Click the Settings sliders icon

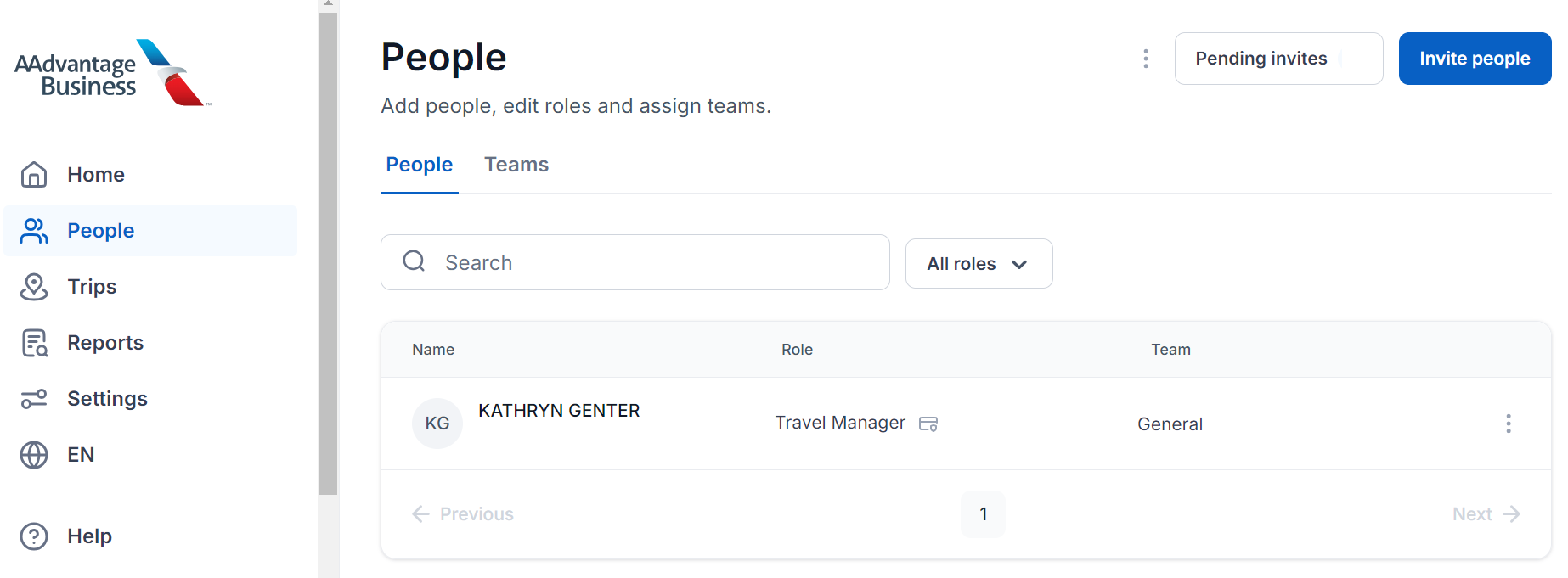coord(34,398)
